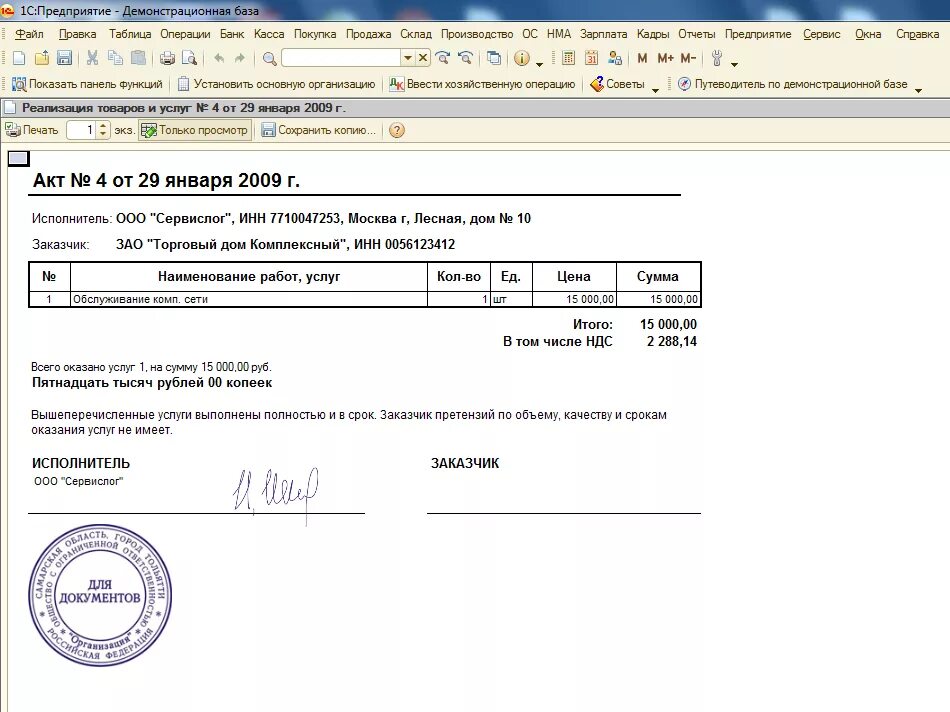Click the Redo arrow icon
950x712 pixels.
tap(240, 58)
